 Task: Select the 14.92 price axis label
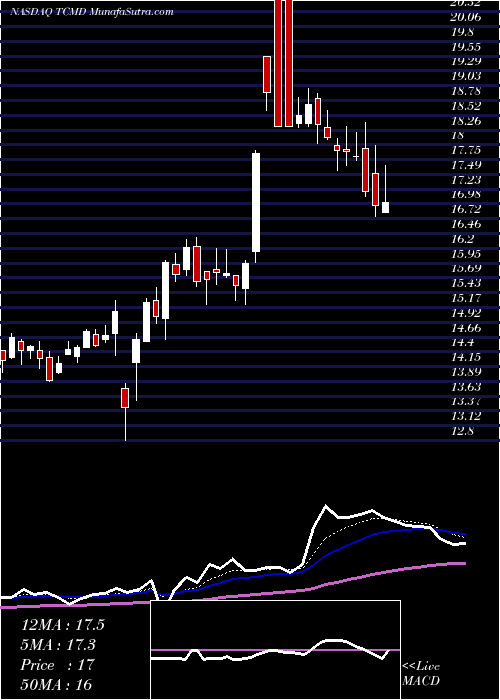[x=465, y=312]
